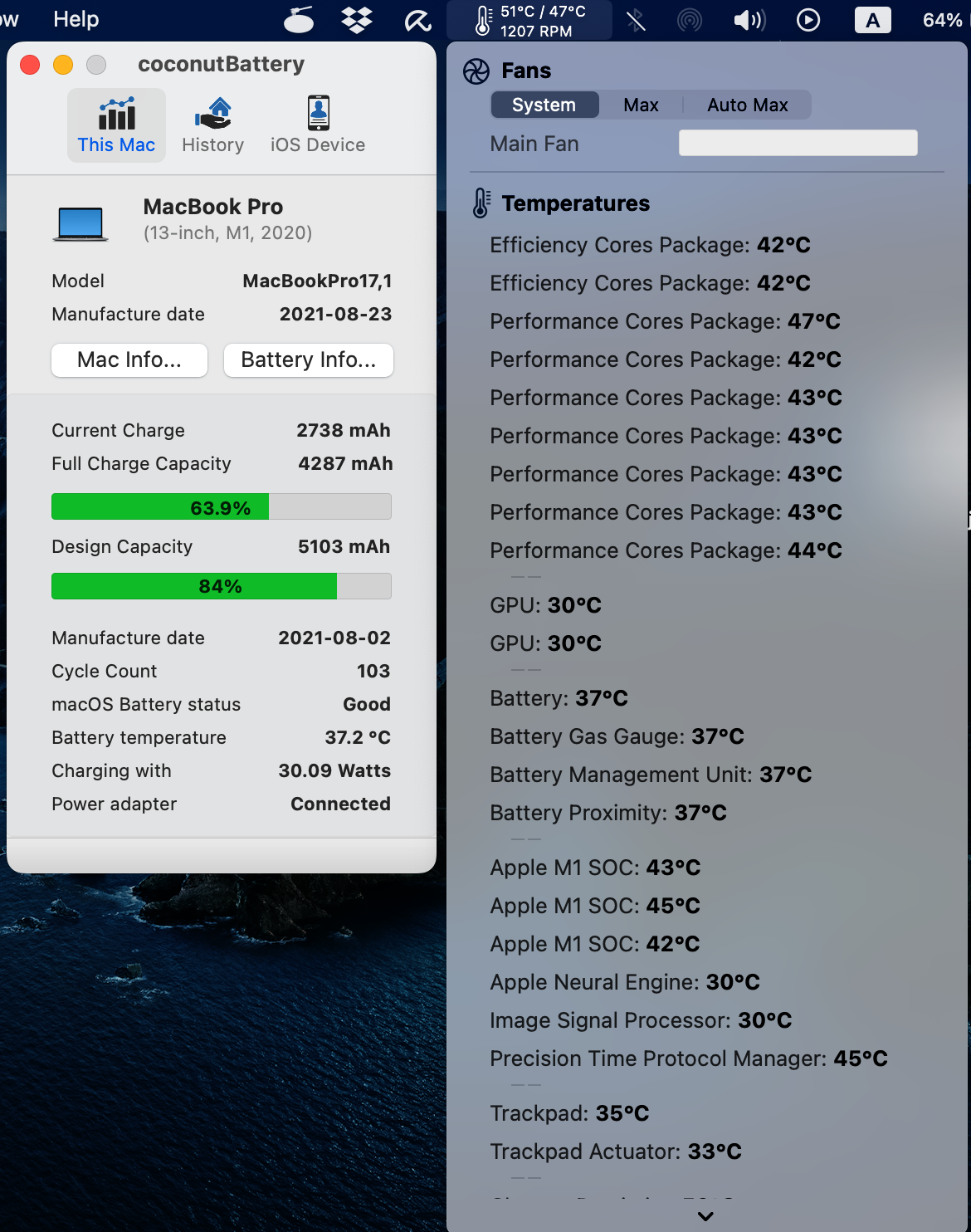Image resolution: width=971 pixels, height=1232 pixels.
Task: Click Performance Cores Package 47°C row
Action: [x=665, y=321]
